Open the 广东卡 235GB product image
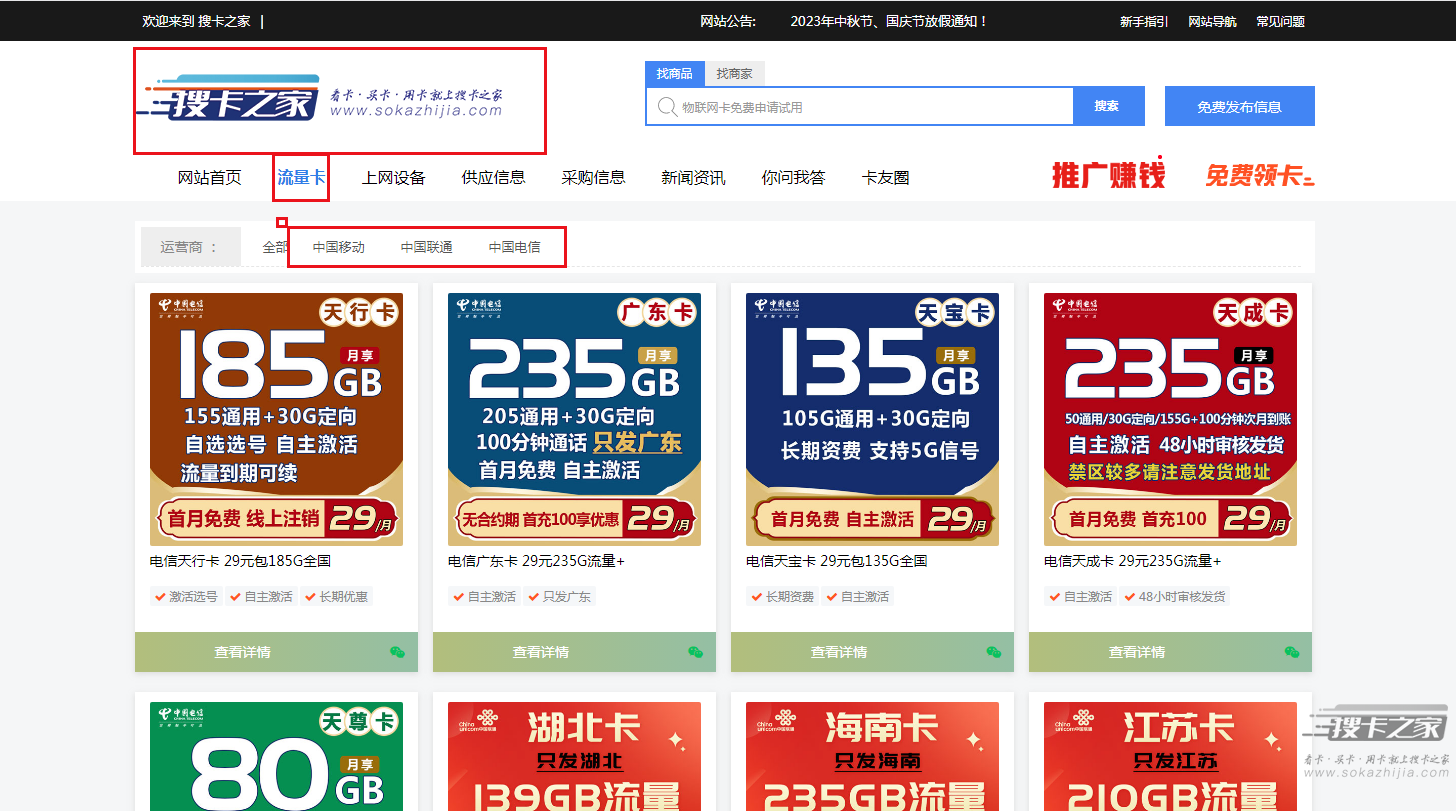 coord(574,419)
